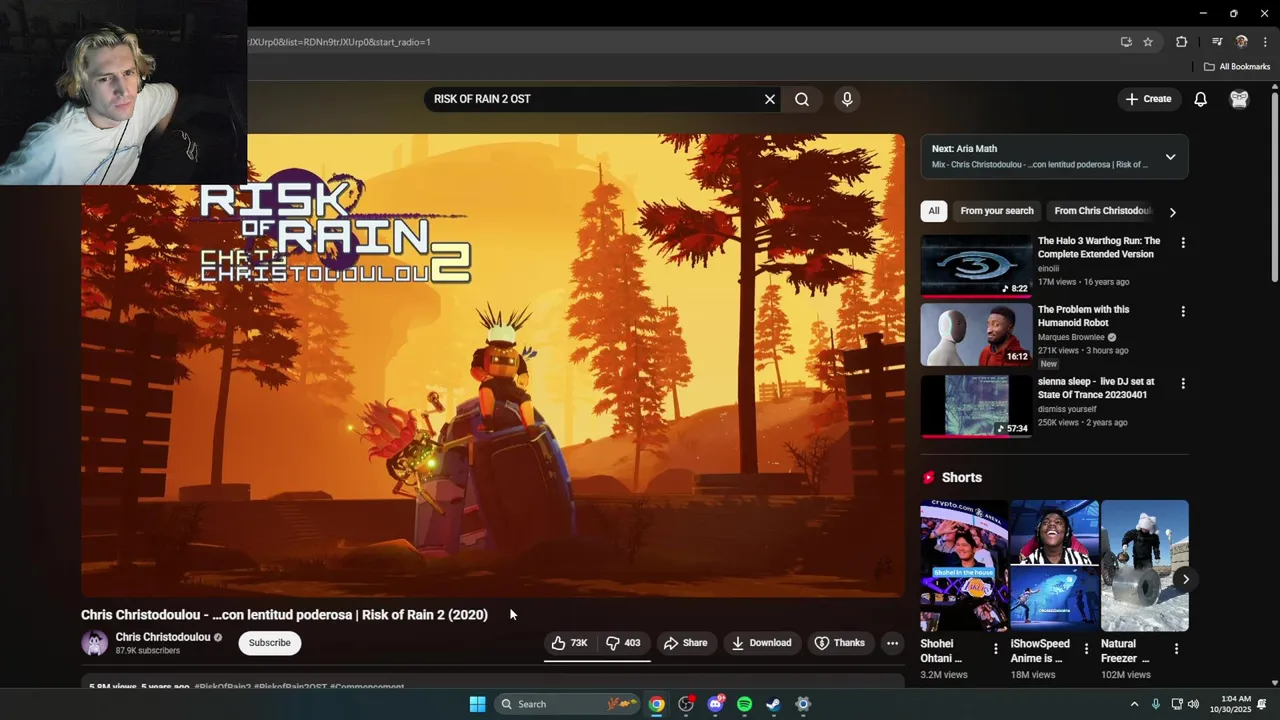Click the taskbar microphone tray icon
The image size is (1280, 720).
point(1155,704)
